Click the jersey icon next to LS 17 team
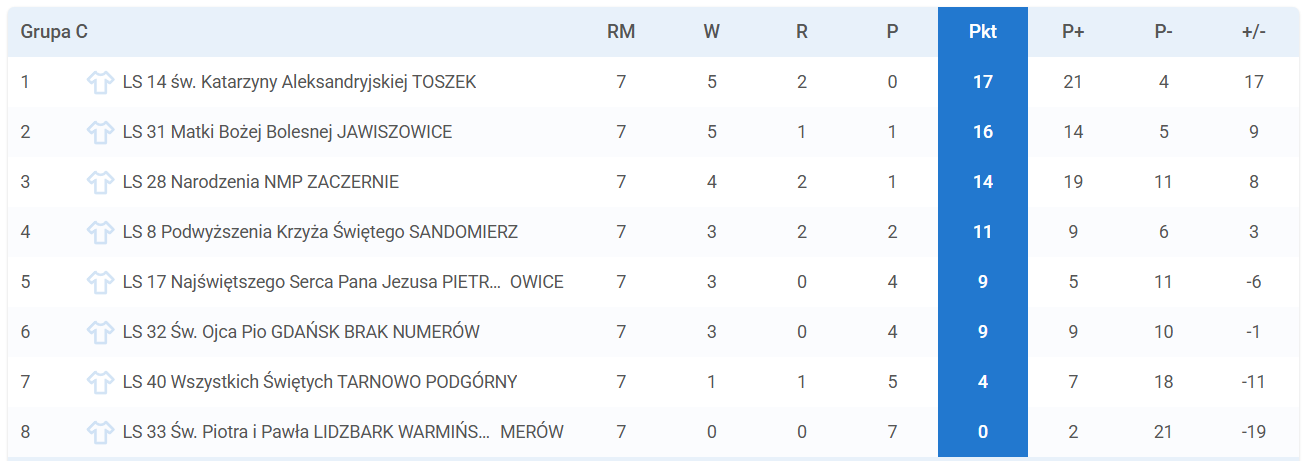This screenshot has height=461, width=1304. pos(100,282)
